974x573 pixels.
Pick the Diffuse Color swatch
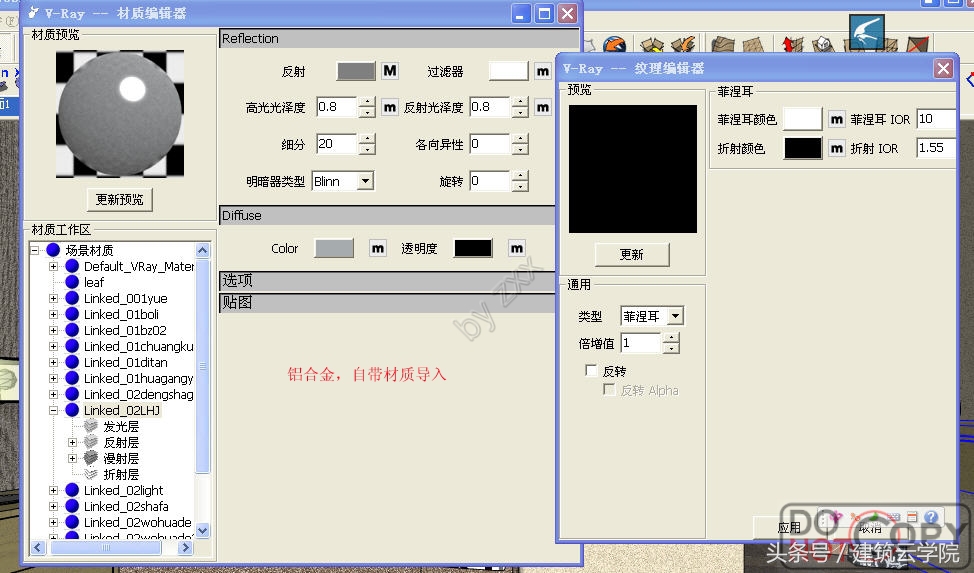(334, 248)
